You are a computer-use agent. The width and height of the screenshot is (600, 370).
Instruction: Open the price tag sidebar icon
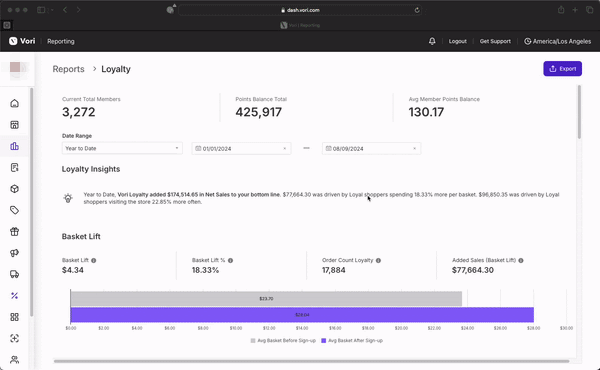tap(15, 210)
